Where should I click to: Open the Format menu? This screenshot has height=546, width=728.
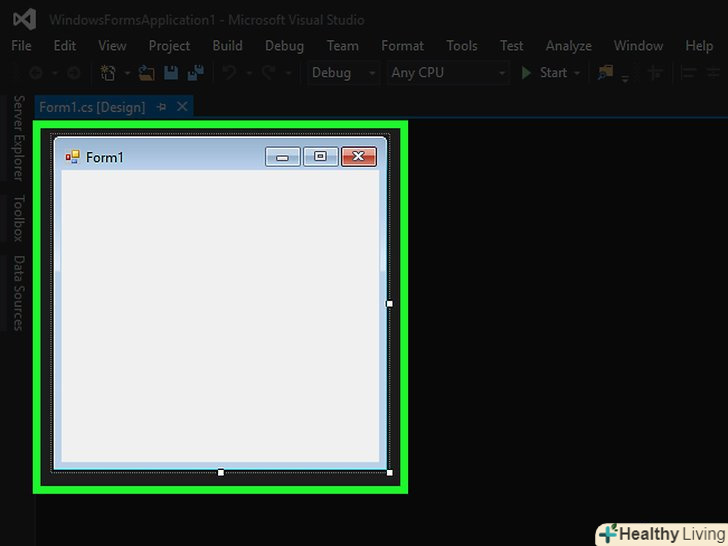pyautogui.click(x=402, y=46)
